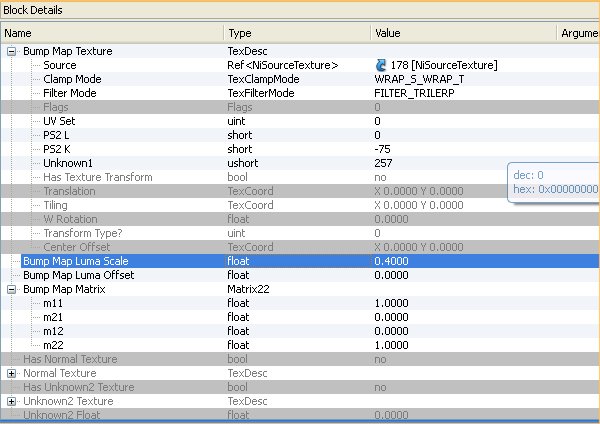Collapse the Bump Map Matrix node

(x=12, y=289)
